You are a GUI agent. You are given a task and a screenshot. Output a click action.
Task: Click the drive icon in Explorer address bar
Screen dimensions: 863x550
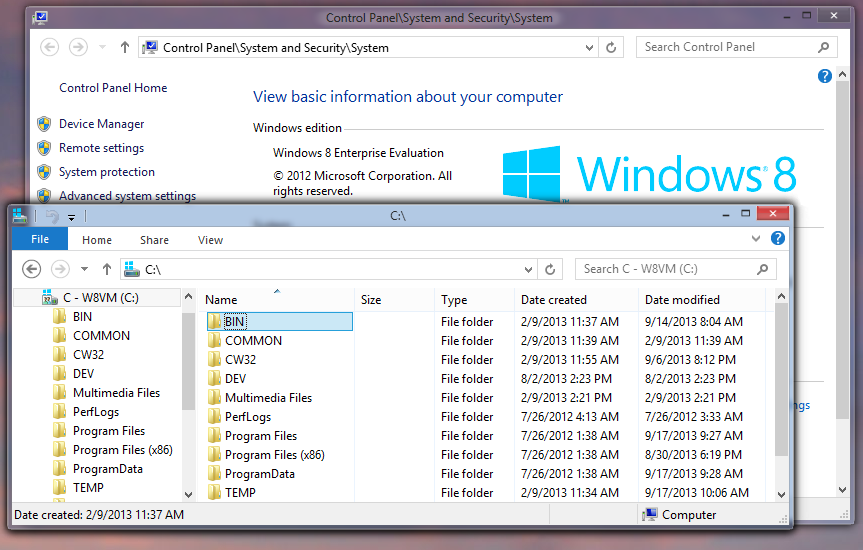click(132, 269)
